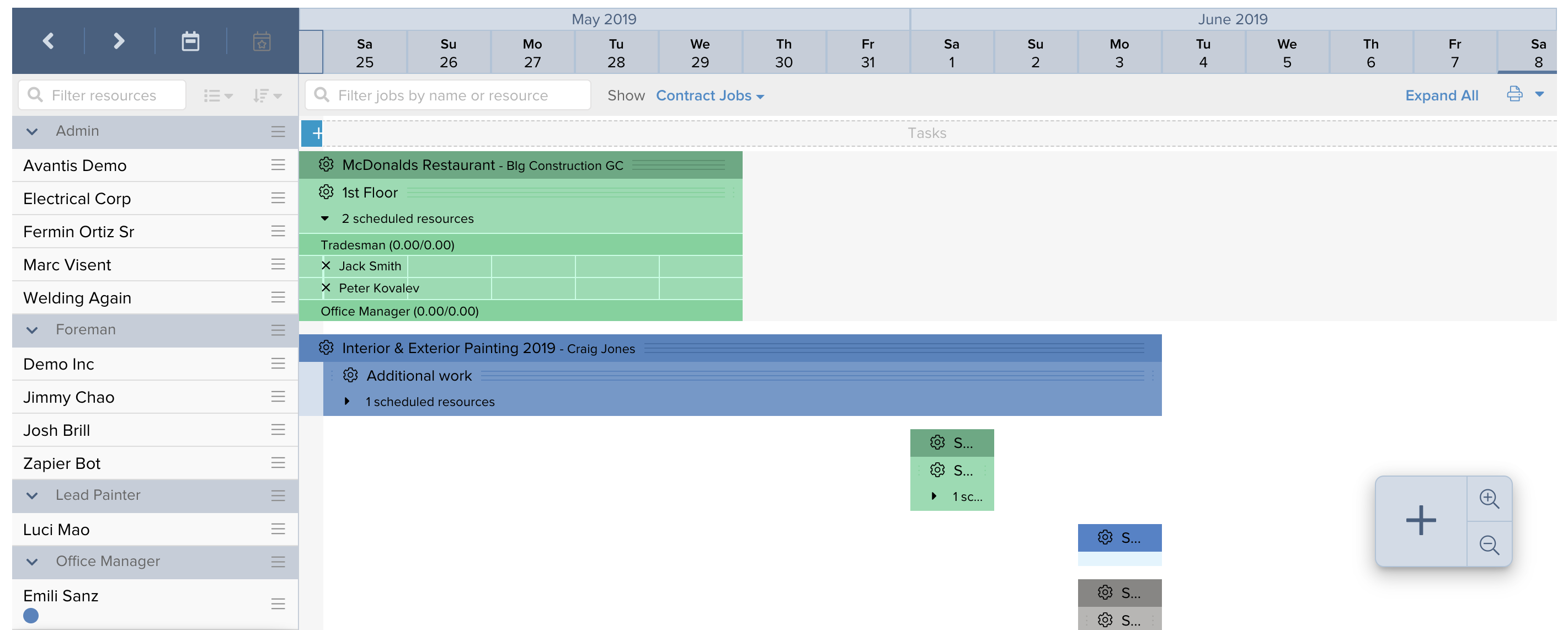Open the Luci Mao row menu icon
This screenshot has height=630, width=1568.
pyautogui.click(x=278, y=529)
